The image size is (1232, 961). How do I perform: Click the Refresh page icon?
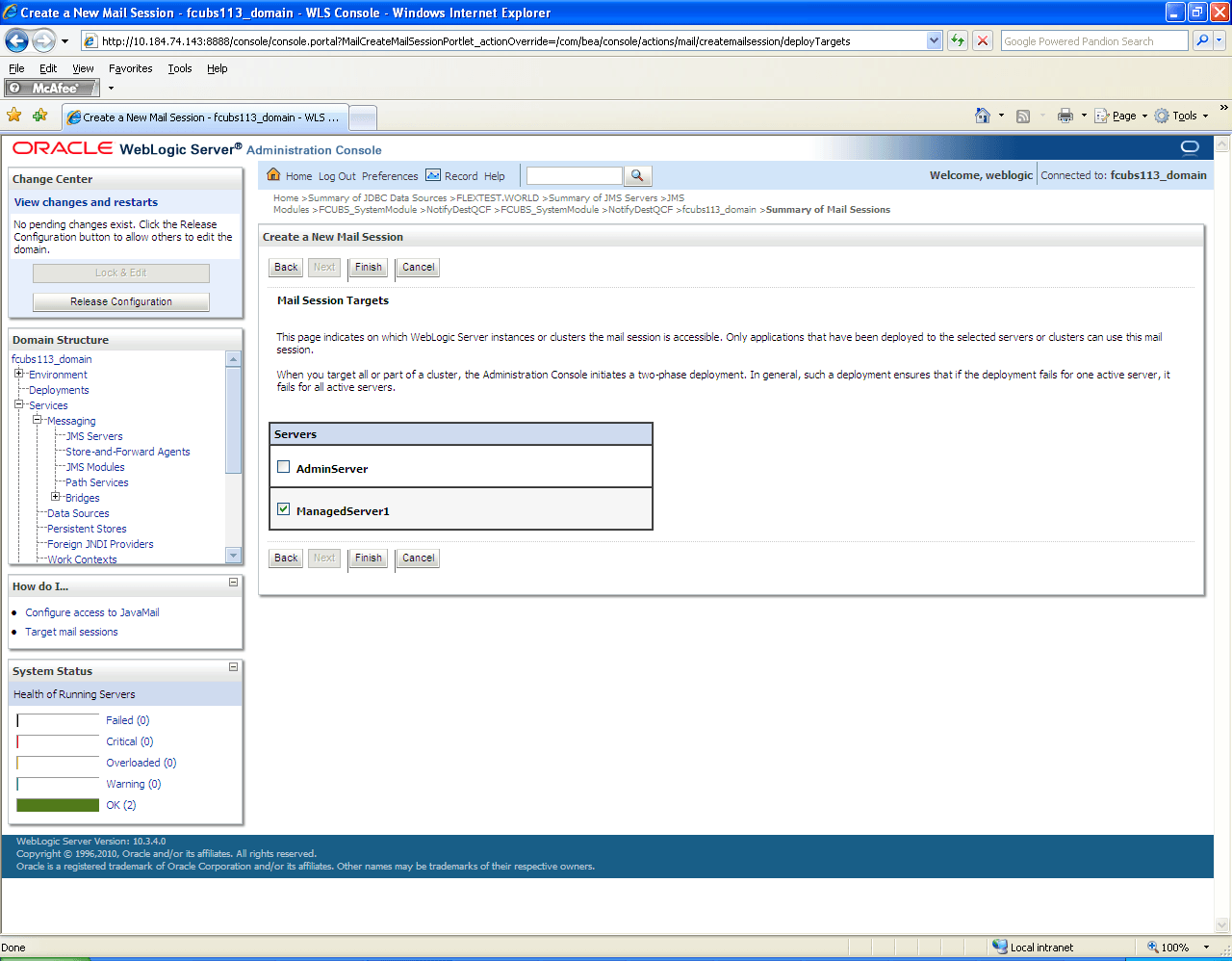[x=957, y=40]
